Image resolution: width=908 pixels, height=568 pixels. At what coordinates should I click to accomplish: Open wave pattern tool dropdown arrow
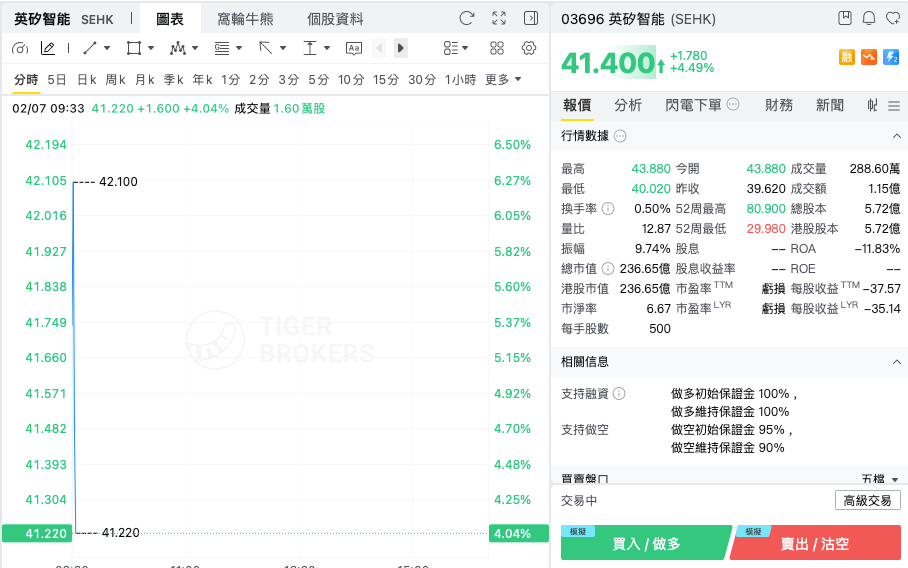(x=195, y=48)
